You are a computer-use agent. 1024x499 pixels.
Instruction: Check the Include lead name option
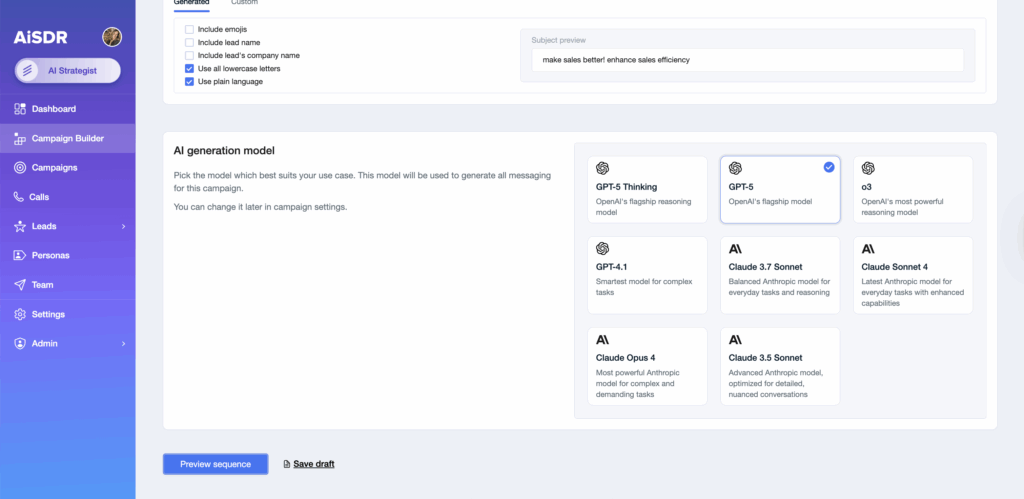(x=189, y=43)
